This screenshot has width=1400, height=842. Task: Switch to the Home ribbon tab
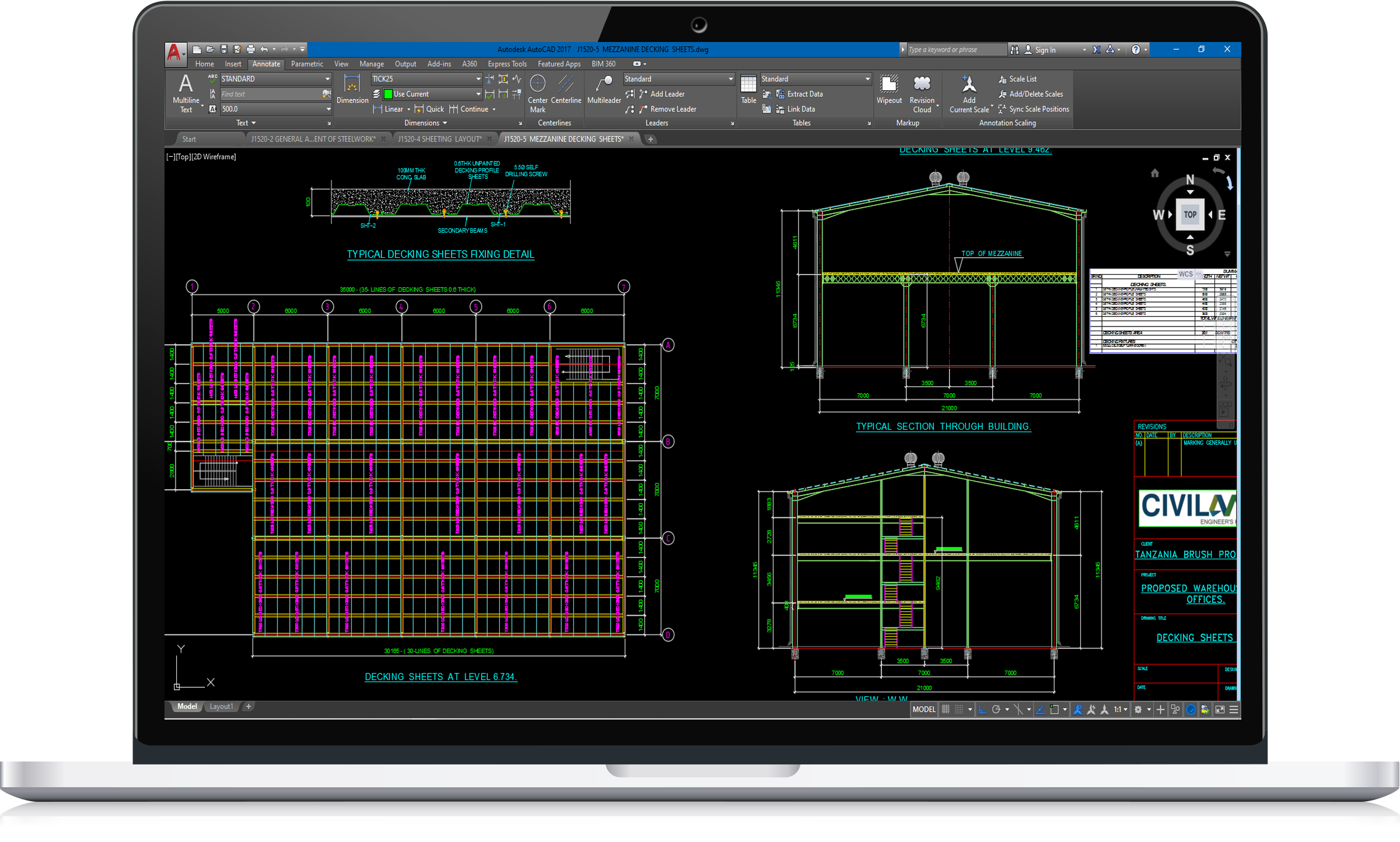(204, 64)
